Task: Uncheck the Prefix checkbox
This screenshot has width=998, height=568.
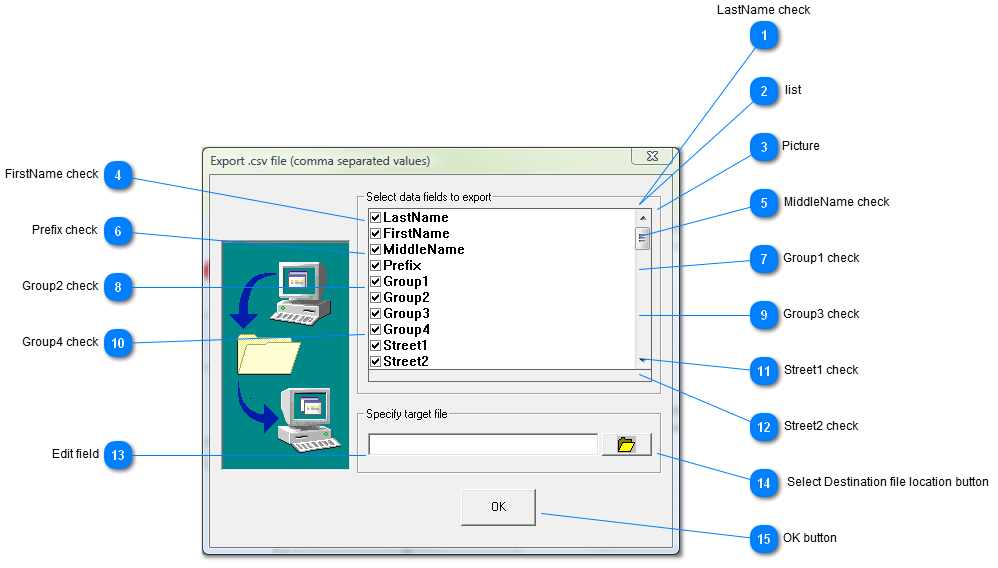Action: pyautogui.click(x=376, y=266)
